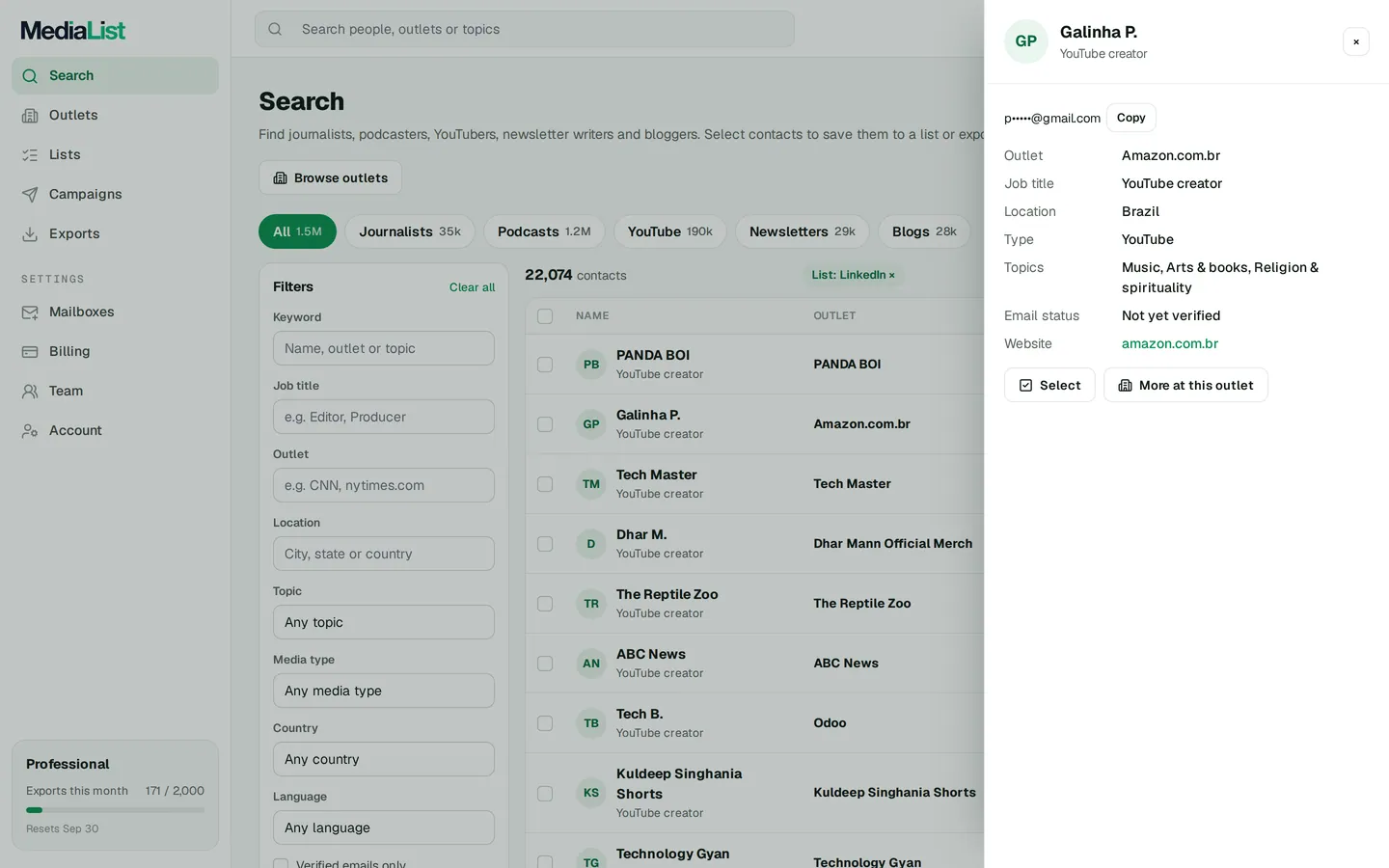Switch to the YouTube tab
Image resolution: width=1389 pixels, height=868 pixels.
[670, 231]
